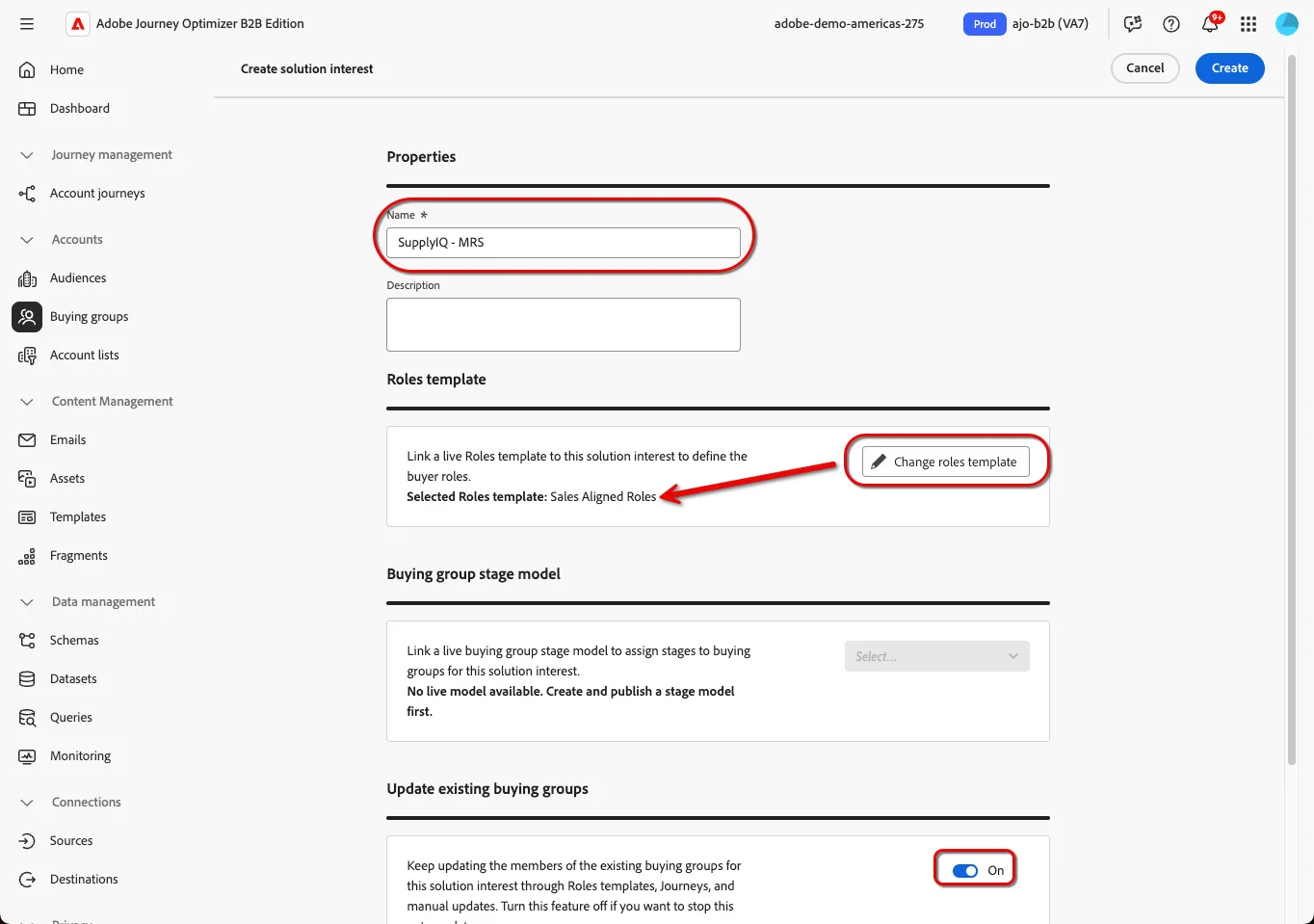The image size is (1314, 924).
Task: Open the hamburger navigation menu
Action: tap(27, 24)
